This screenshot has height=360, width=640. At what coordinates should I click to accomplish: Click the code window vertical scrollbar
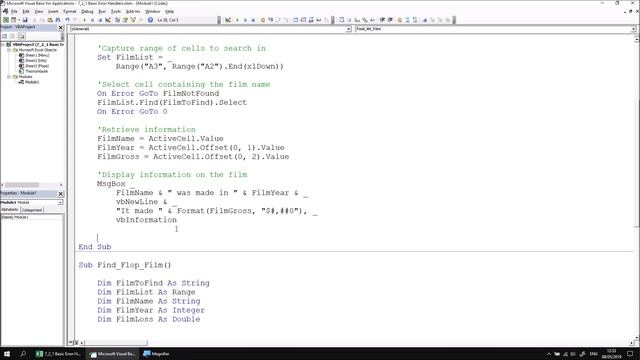point(636,189)
